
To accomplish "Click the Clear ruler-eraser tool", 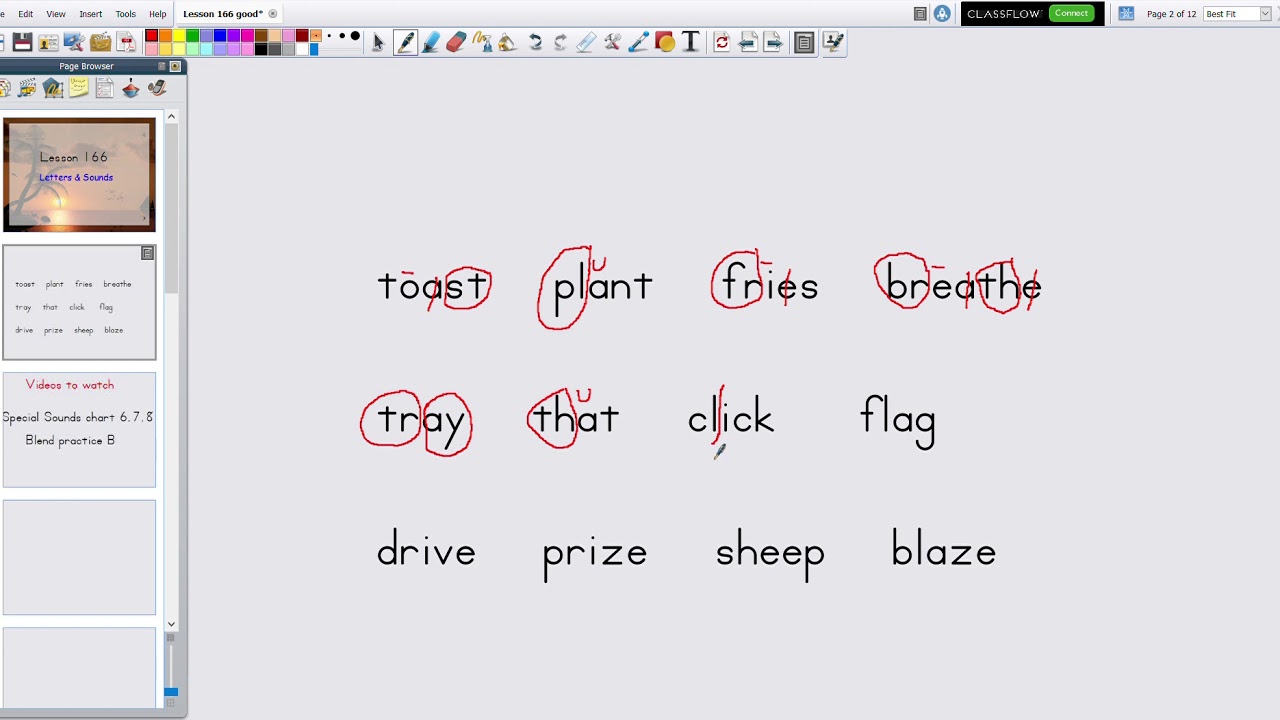I will click(x=586, y=42).
